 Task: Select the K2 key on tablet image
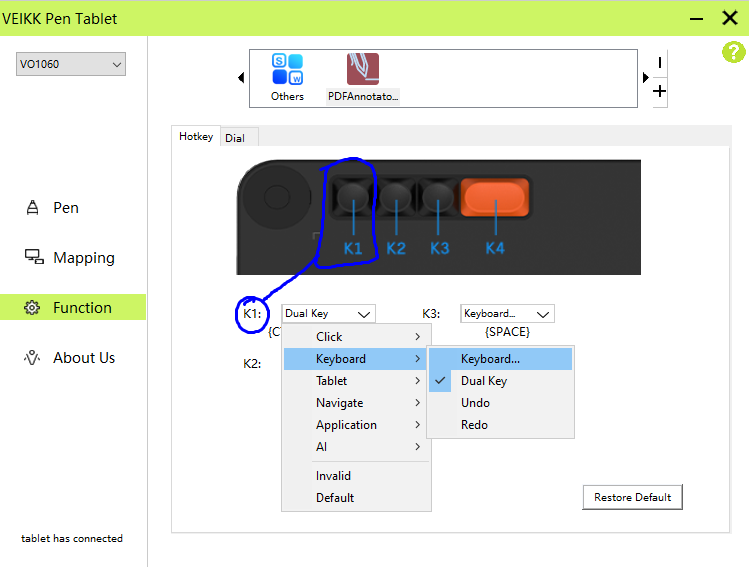[396, 197]
